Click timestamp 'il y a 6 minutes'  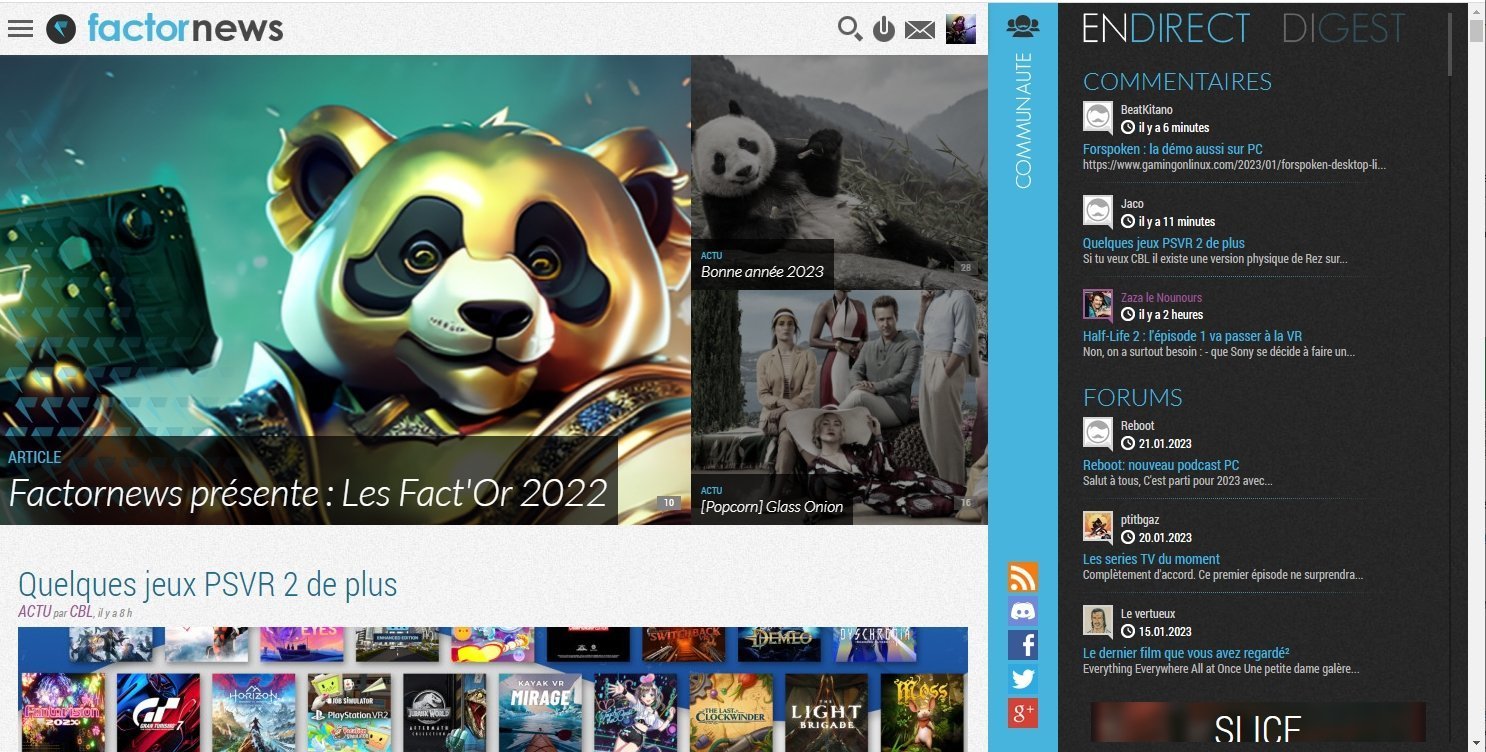tap(1173, 128)
